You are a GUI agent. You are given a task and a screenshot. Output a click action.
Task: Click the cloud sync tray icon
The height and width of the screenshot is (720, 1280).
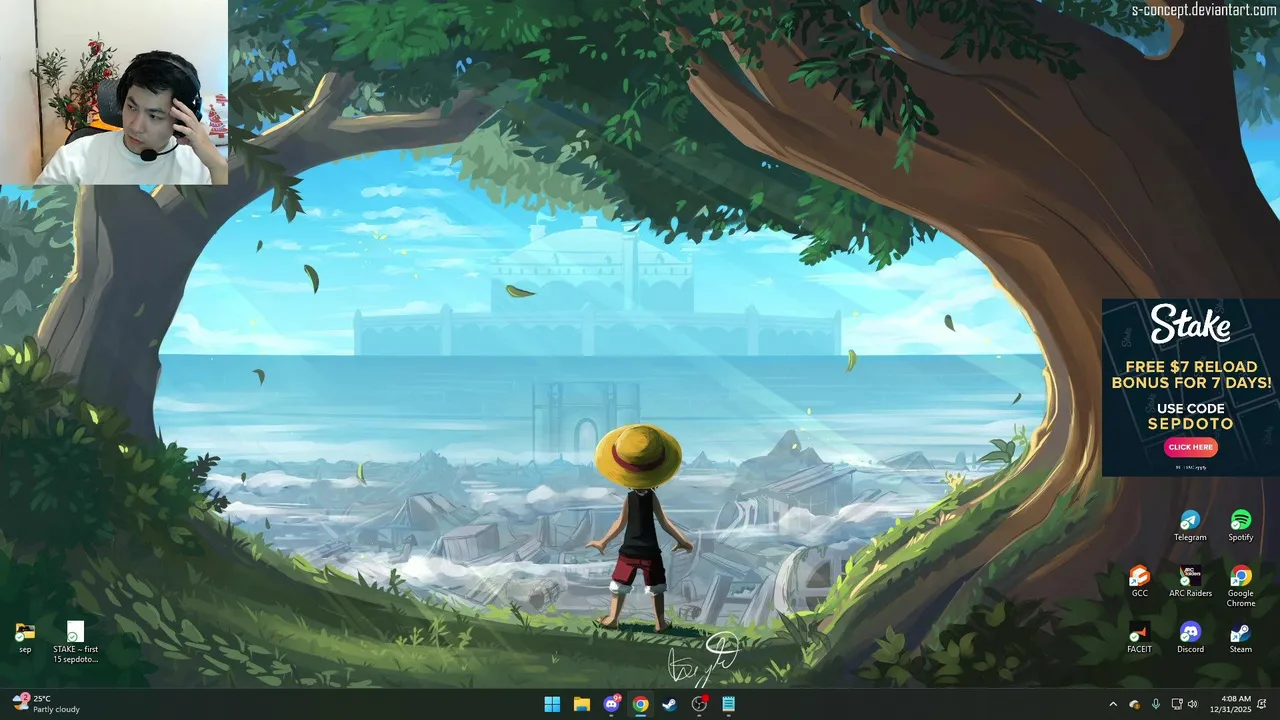(1134, 704)
